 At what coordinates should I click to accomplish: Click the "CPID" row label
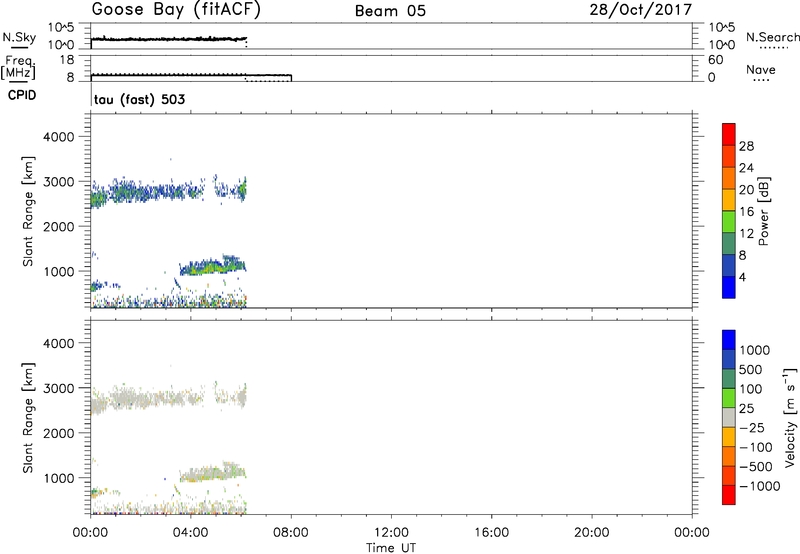(x=22, y=95)
